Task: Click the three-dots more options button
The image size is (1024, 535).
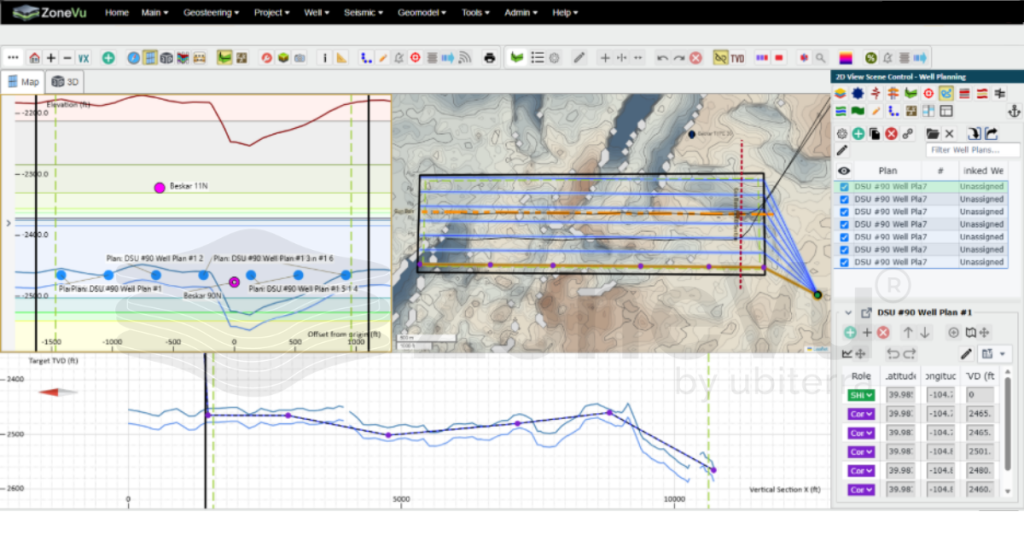Action: click(12, 58)
